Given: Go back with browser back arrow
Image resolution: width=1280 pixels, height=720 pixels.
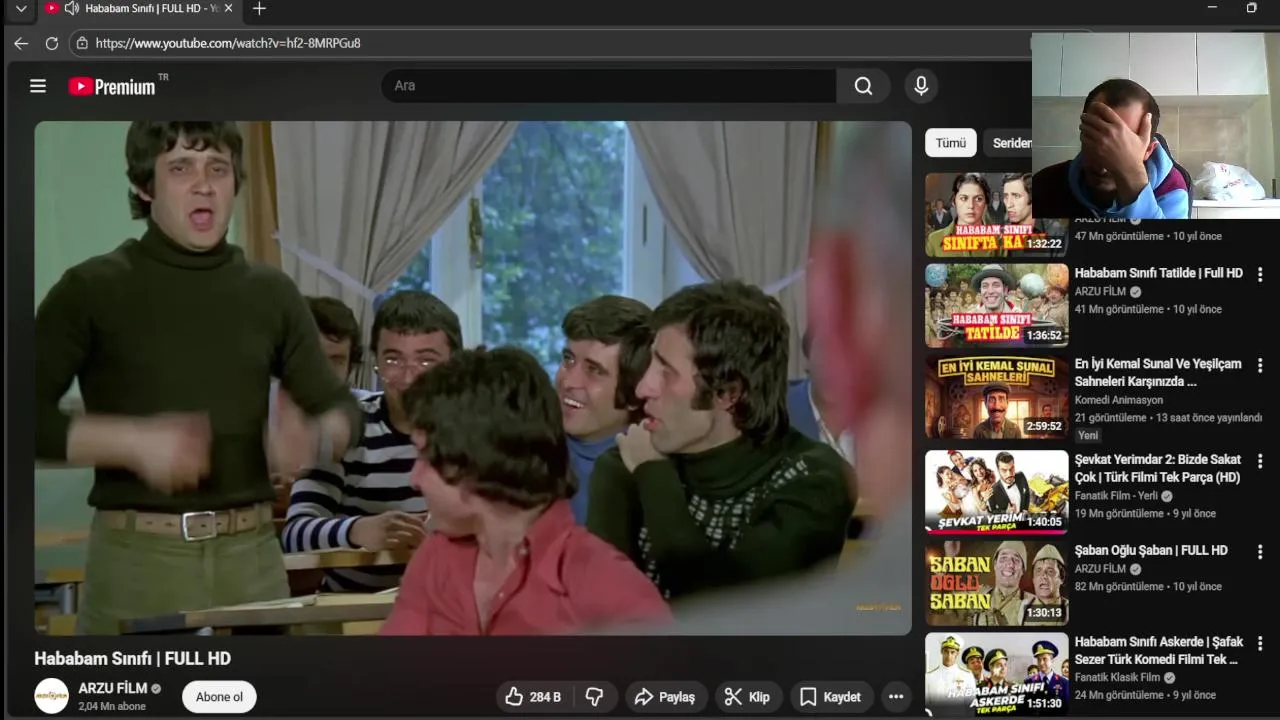Looking at the screenshot, I should (21, 43).
